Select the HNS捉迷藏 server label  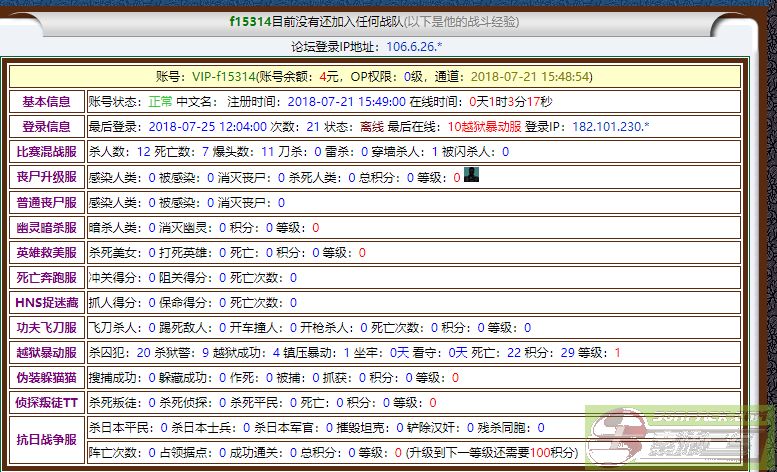pyautogui.click(x=46, y=302)
